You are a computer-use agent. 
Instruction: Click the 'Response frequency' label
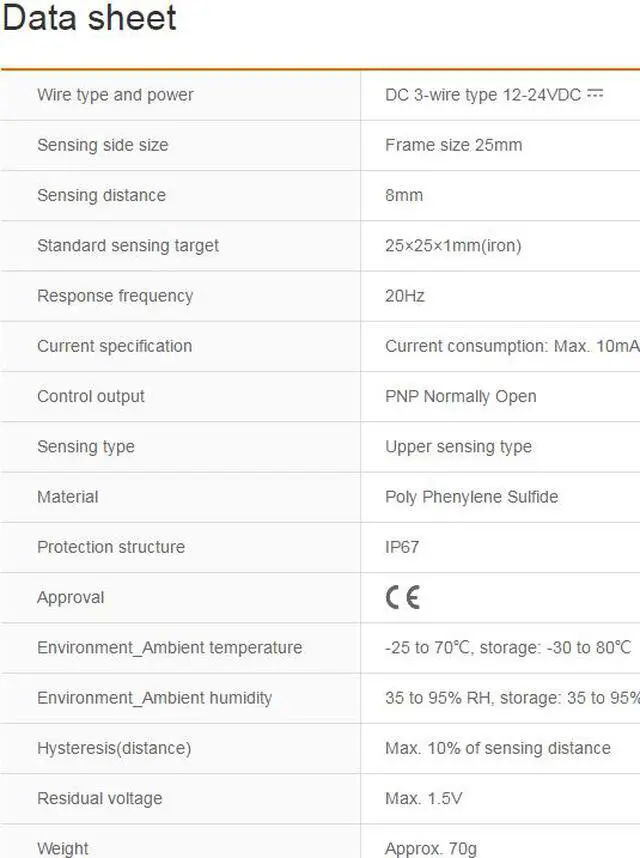tap(115, 296)
